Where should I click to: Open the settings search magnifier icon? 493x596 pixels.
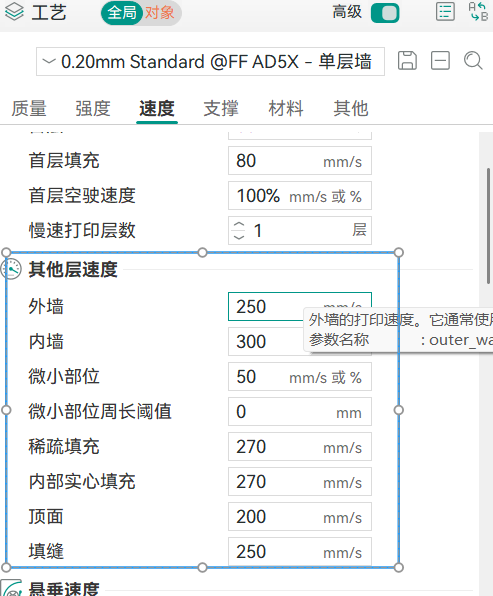(473, 61)
